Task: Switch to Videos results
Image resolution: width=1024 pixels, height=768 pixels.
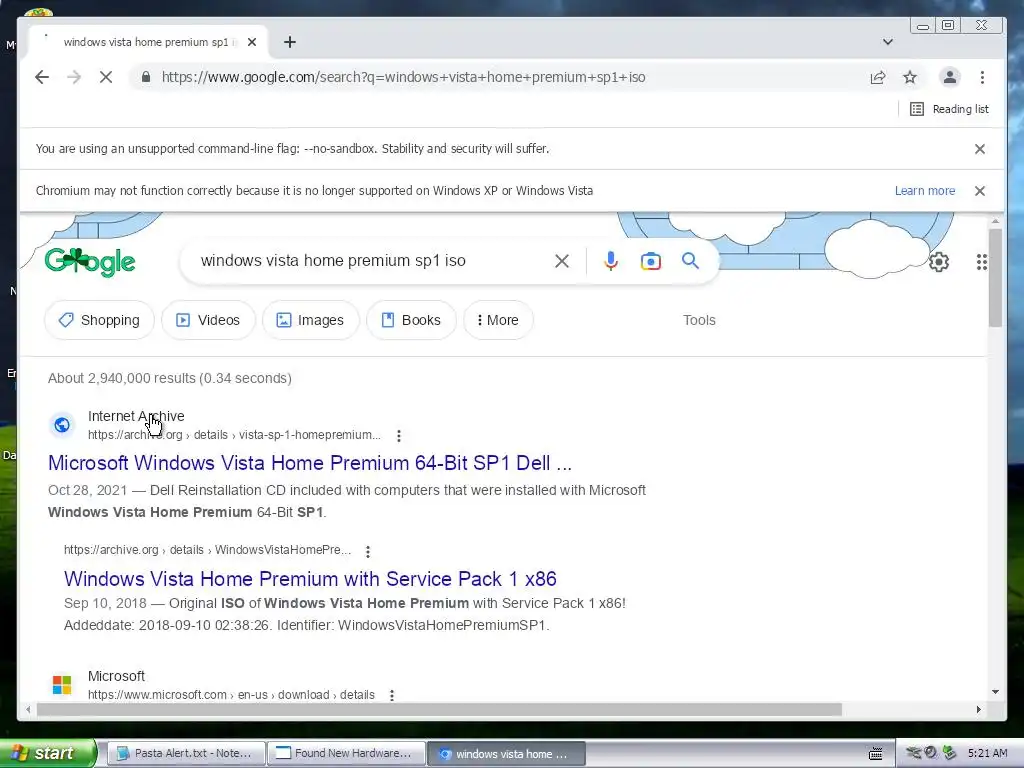Action: coord(208,320)
